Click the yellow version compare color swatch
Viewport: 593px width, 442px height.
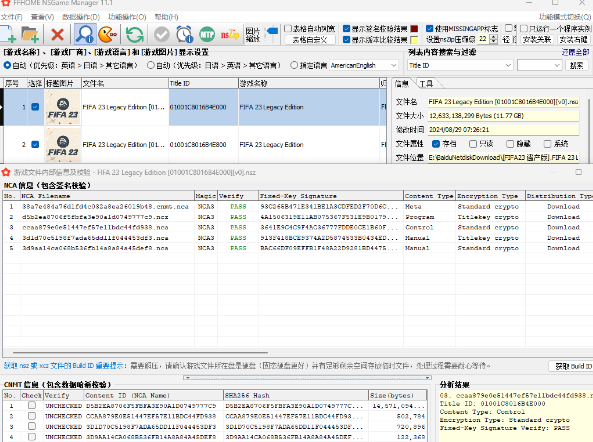tap(414, 39)
